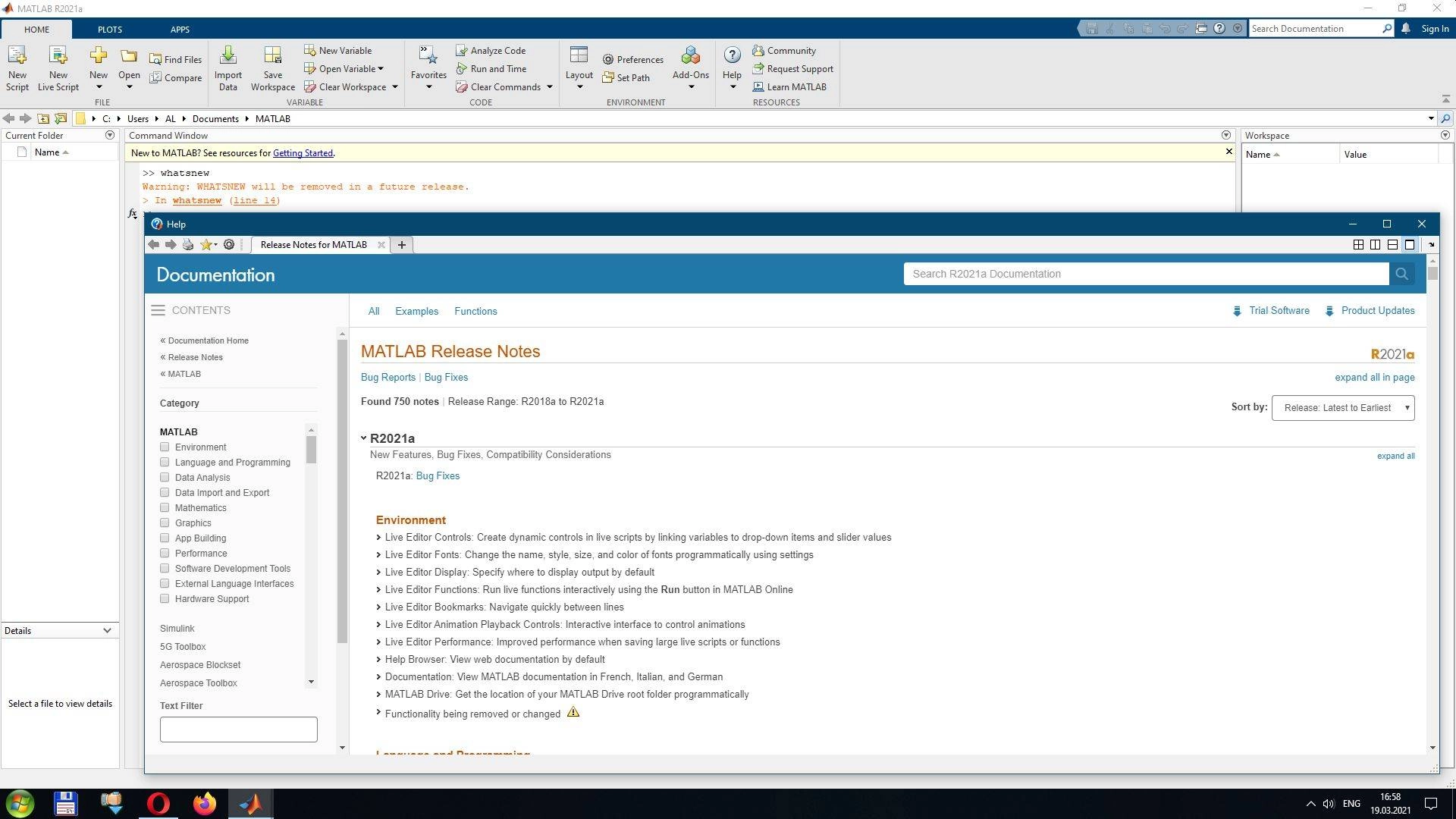1456x819 pixels.
Task: Show Functions documentation filter
Action: tap(475, 311)
